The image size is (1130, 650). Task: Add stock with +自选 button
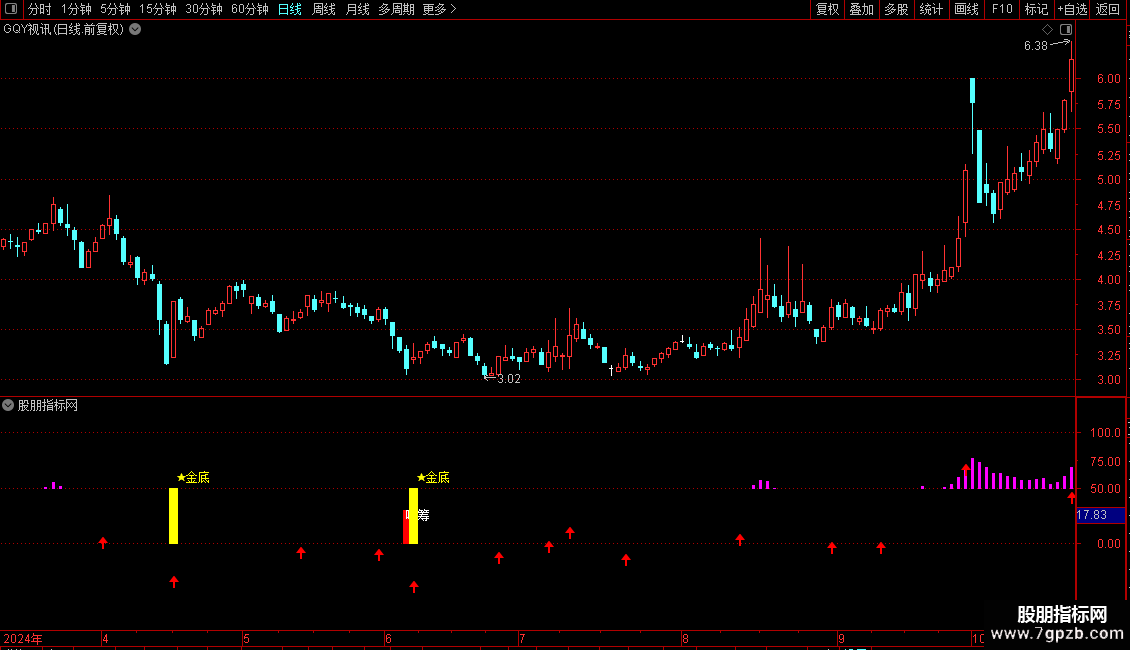[1072, 9]
